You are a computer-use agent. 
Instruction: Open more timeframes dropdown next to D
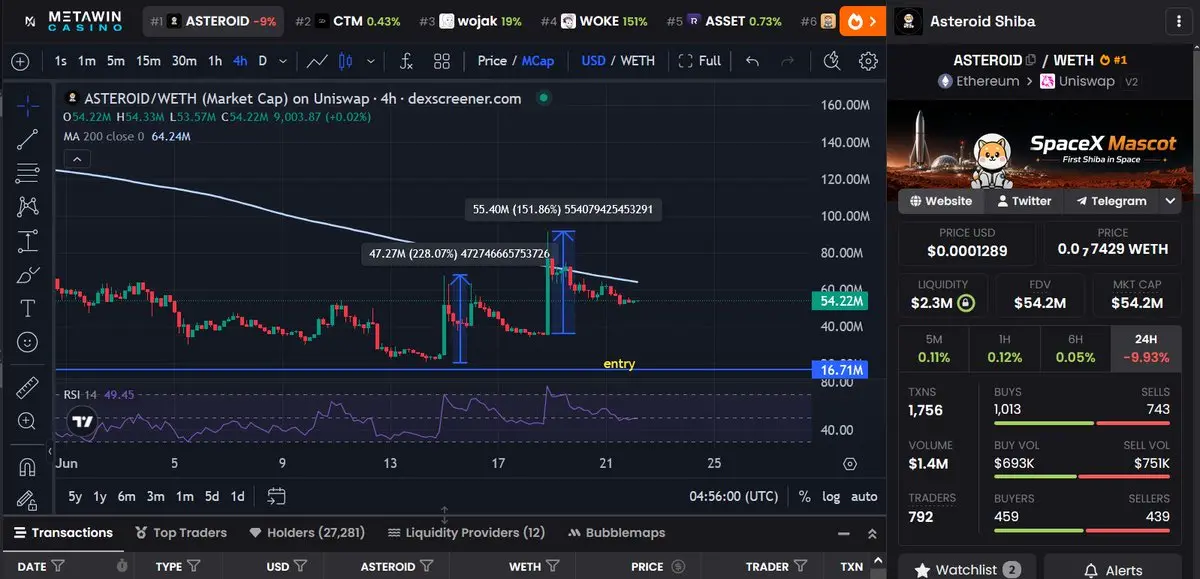click(x=281, y=61)
